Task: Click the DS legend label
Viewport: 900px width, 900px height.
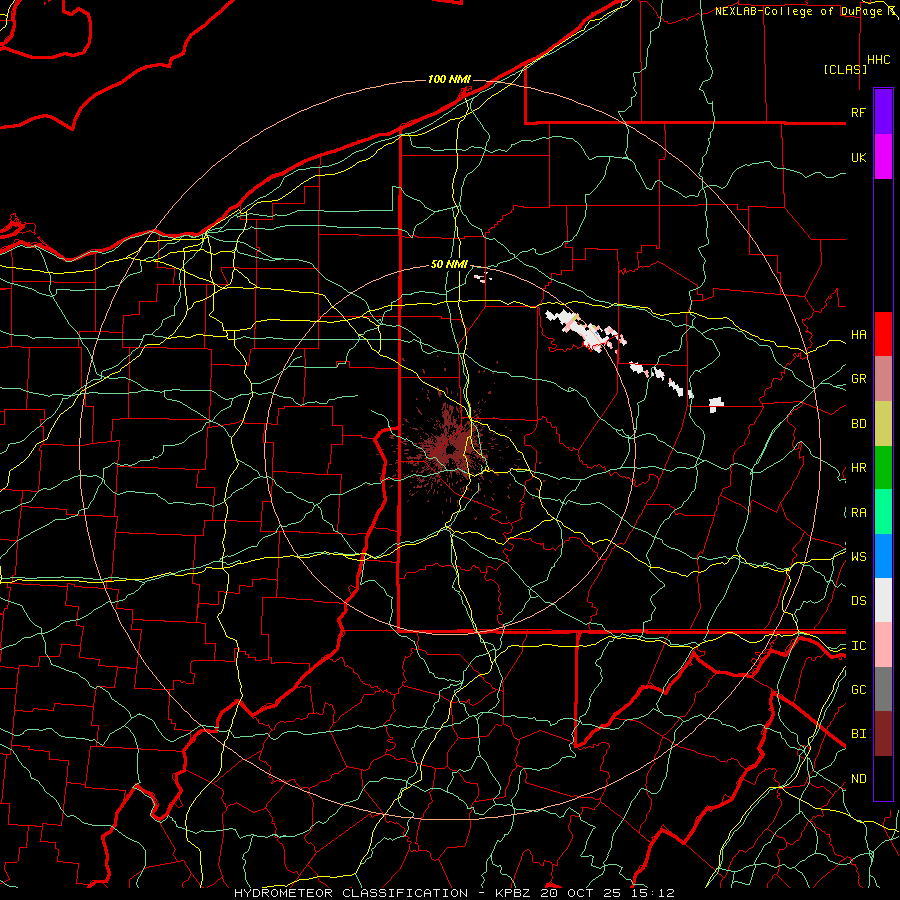Action: (859, 601)
